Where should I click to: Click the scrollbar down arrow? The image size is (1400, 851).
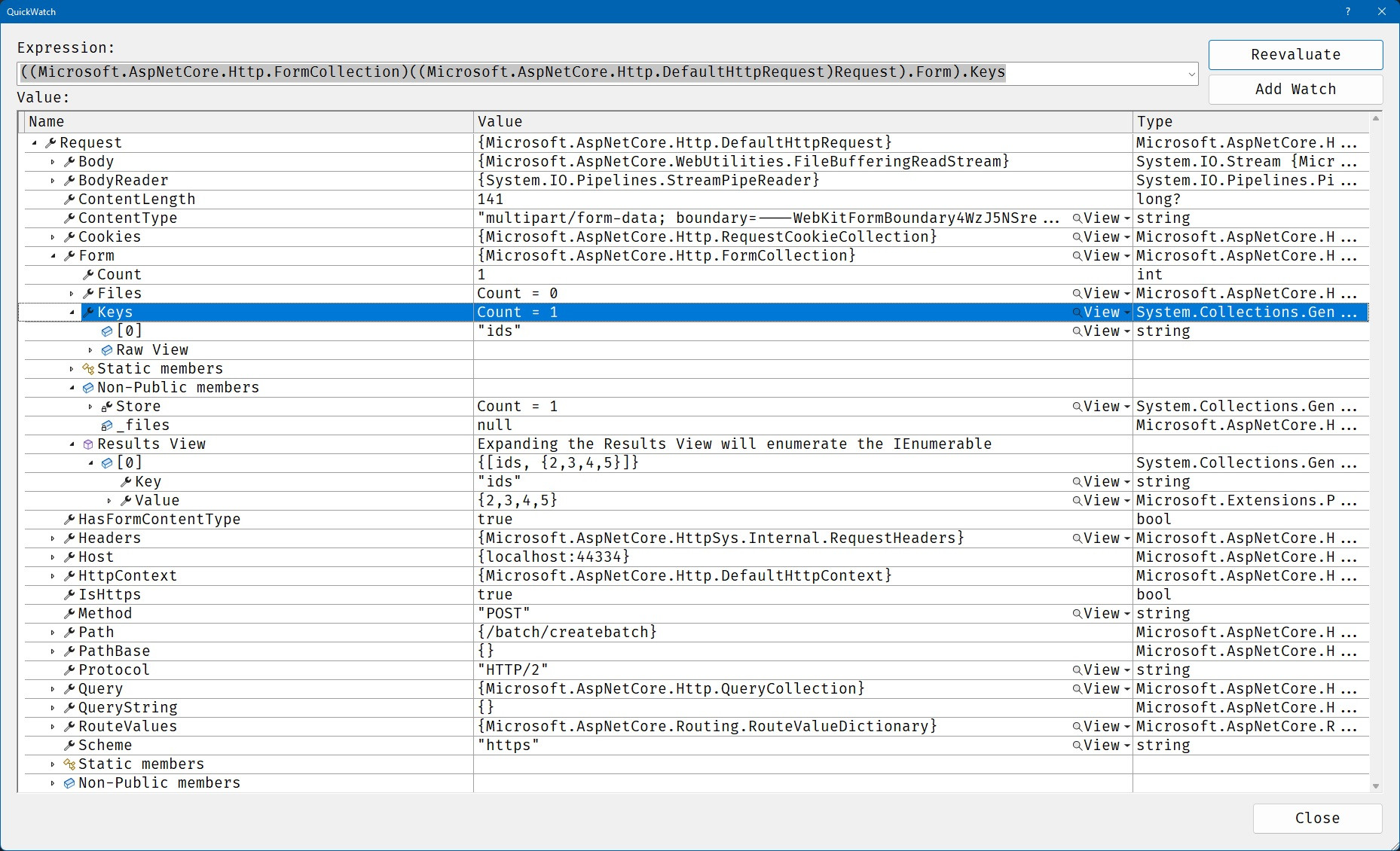[1376, 785]
